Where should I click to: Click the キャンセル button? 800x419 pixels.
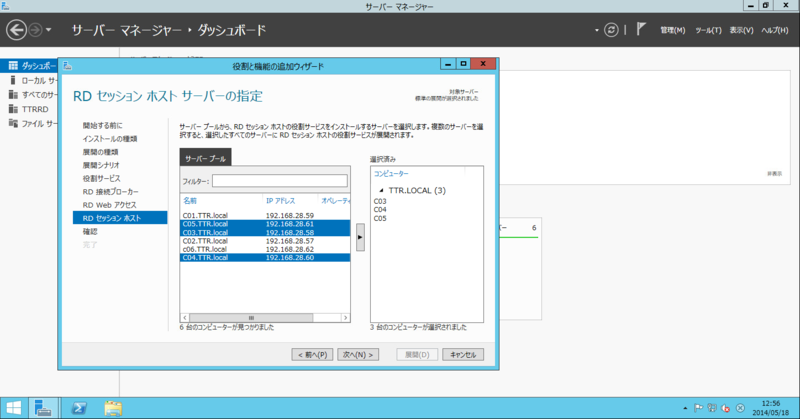coord(463,355)
